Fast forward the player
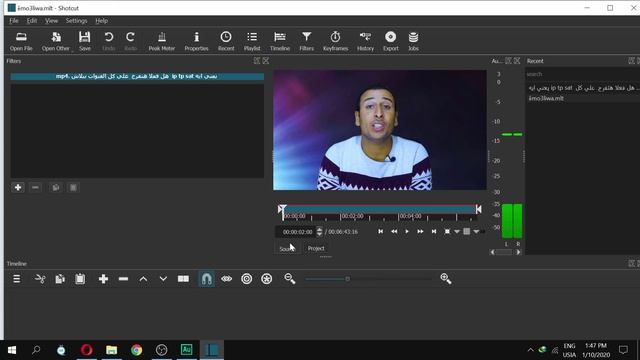 420,231
